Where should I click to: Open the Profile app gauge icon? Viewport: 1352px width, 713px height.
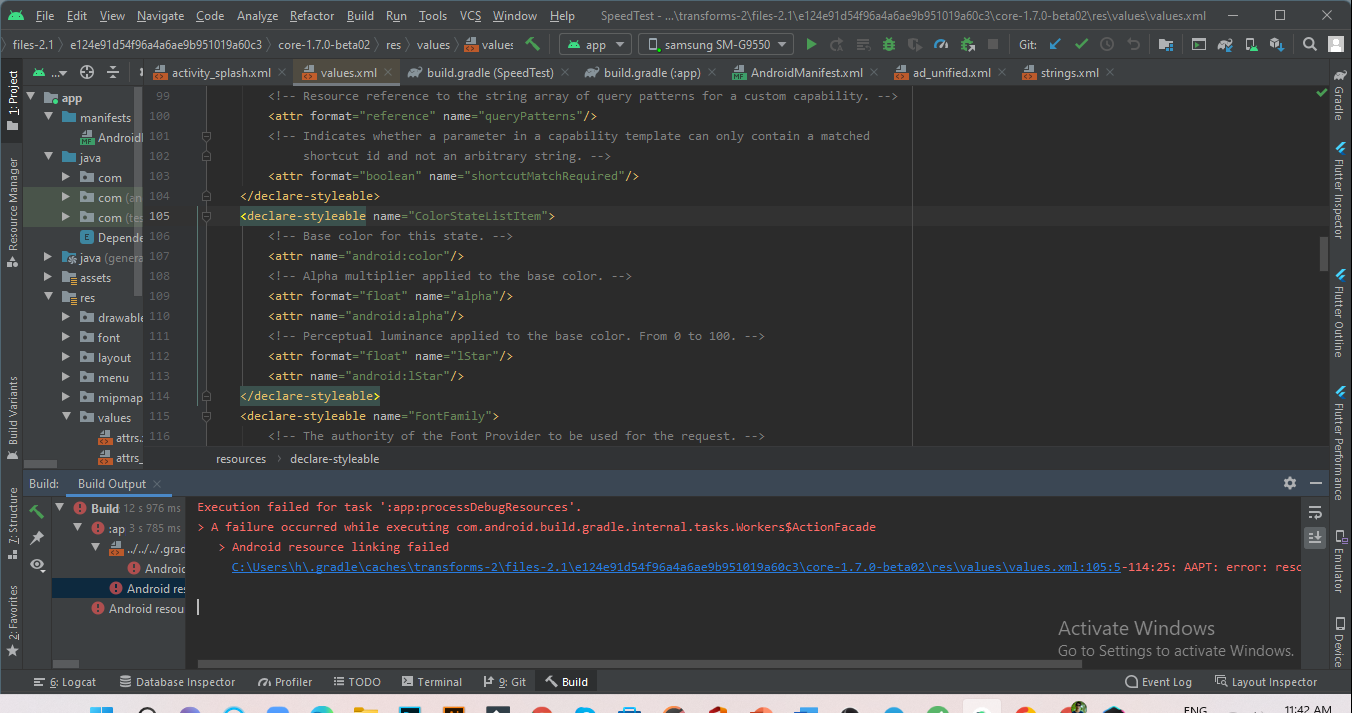[940, 44]
